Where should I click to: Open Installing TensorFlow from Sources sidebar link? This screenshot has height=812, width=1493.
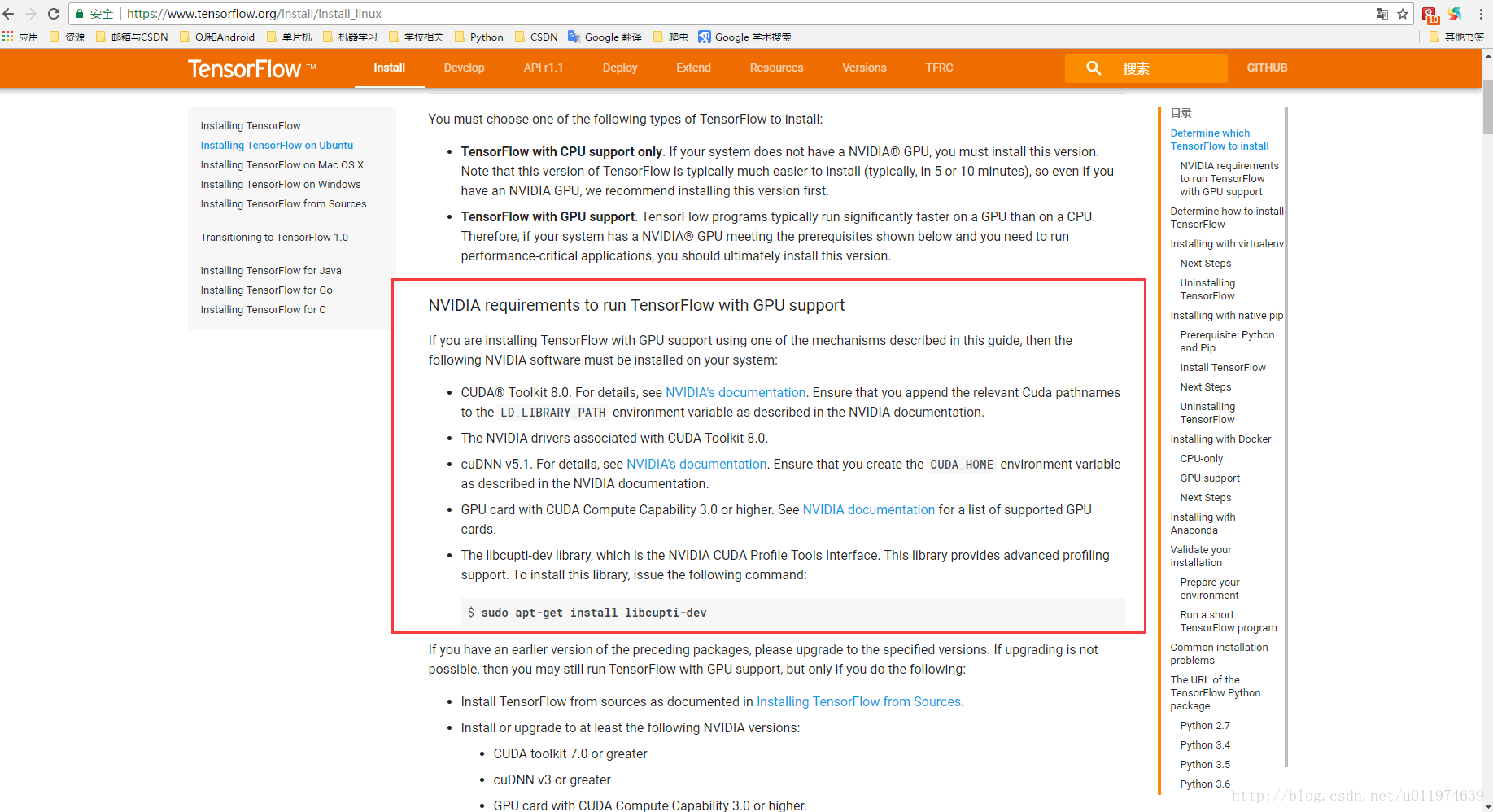[283, 203]
